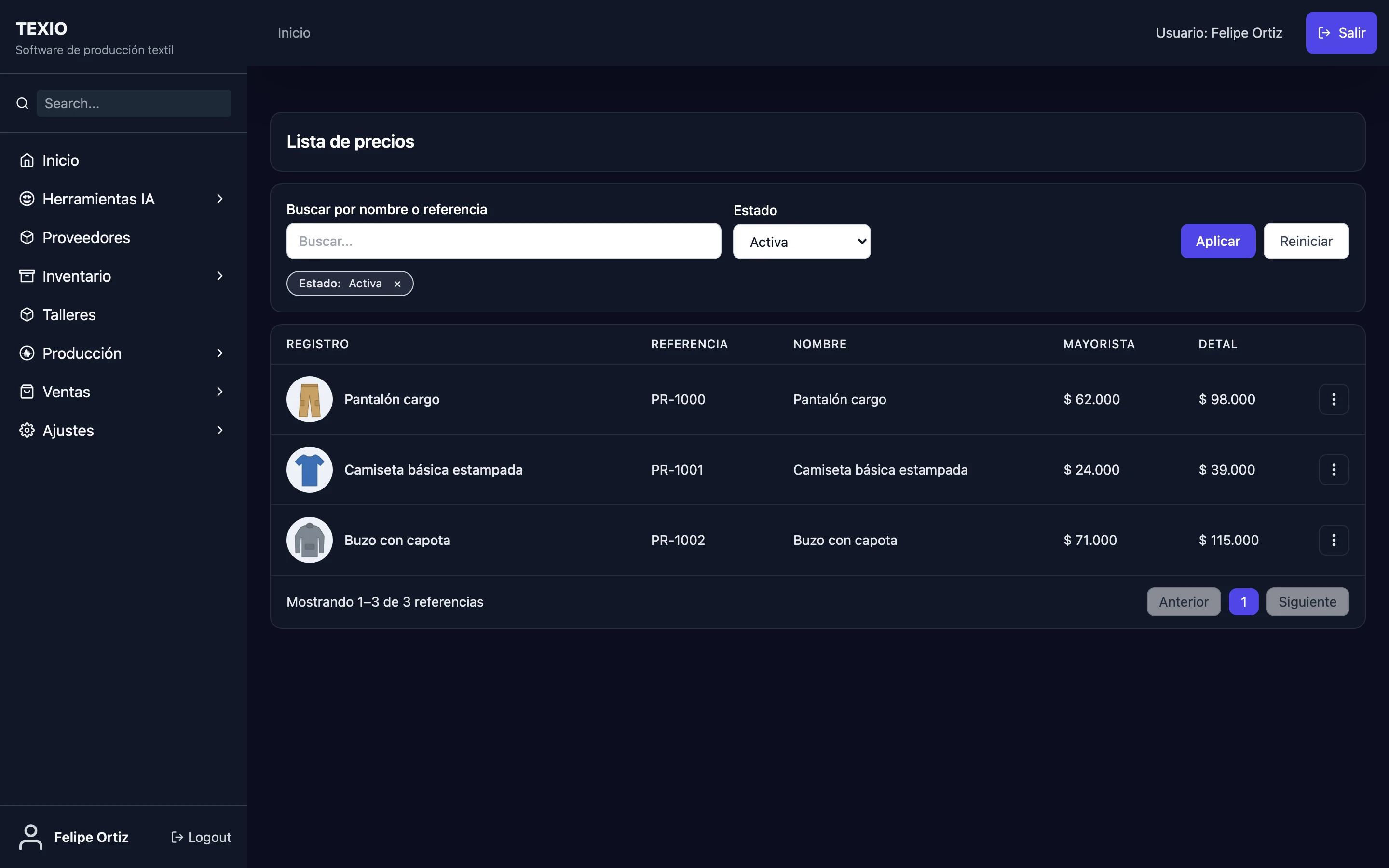Click the Salir button in the header
The width and height of the screenshot is (1389, 868).
[1341, 33]
